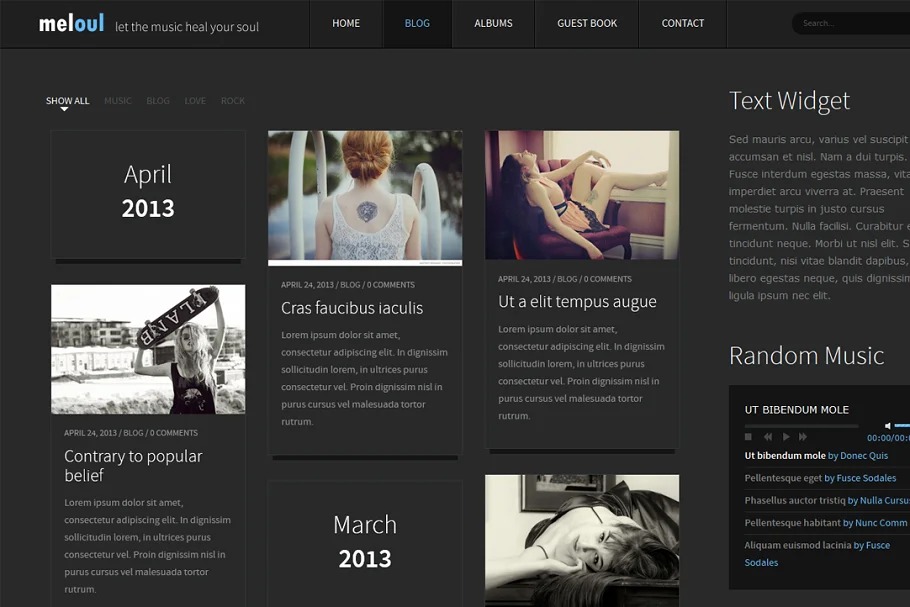Open the GUEST BOOK page

587,24
